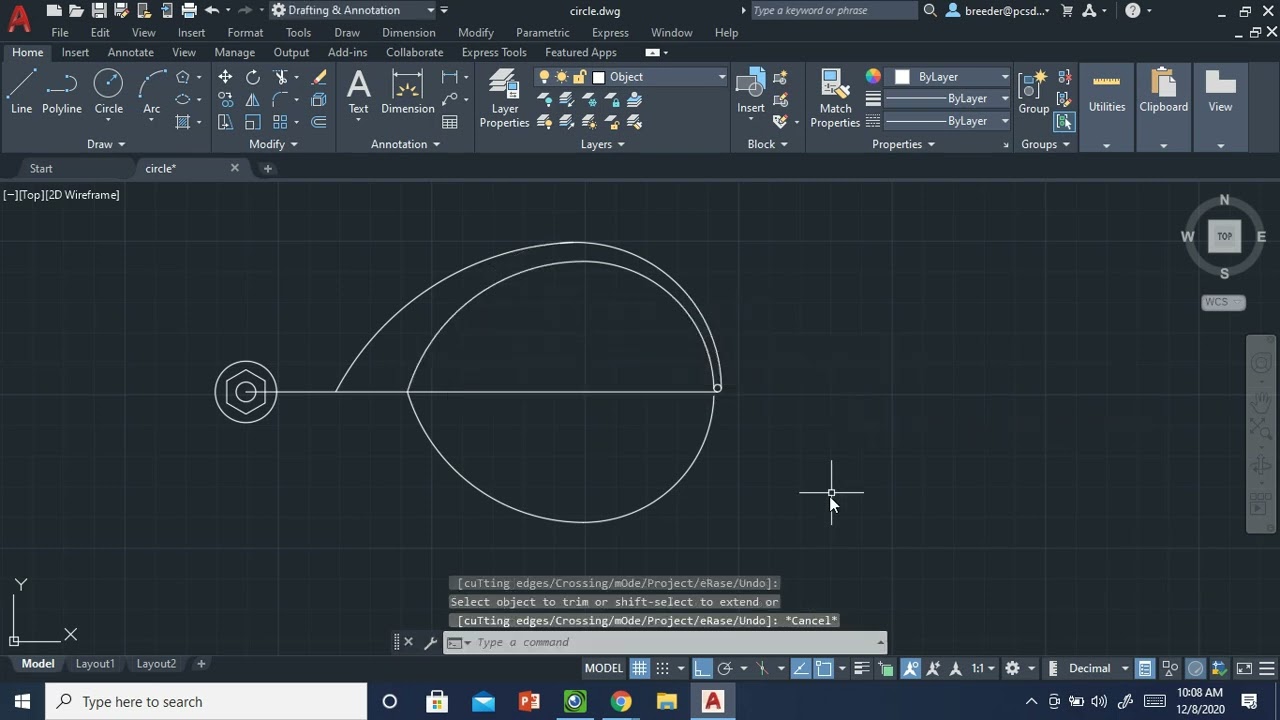Select the Circle drawing tool
This screenshot has height=720, width=1280.
click(x=108, y=92)
